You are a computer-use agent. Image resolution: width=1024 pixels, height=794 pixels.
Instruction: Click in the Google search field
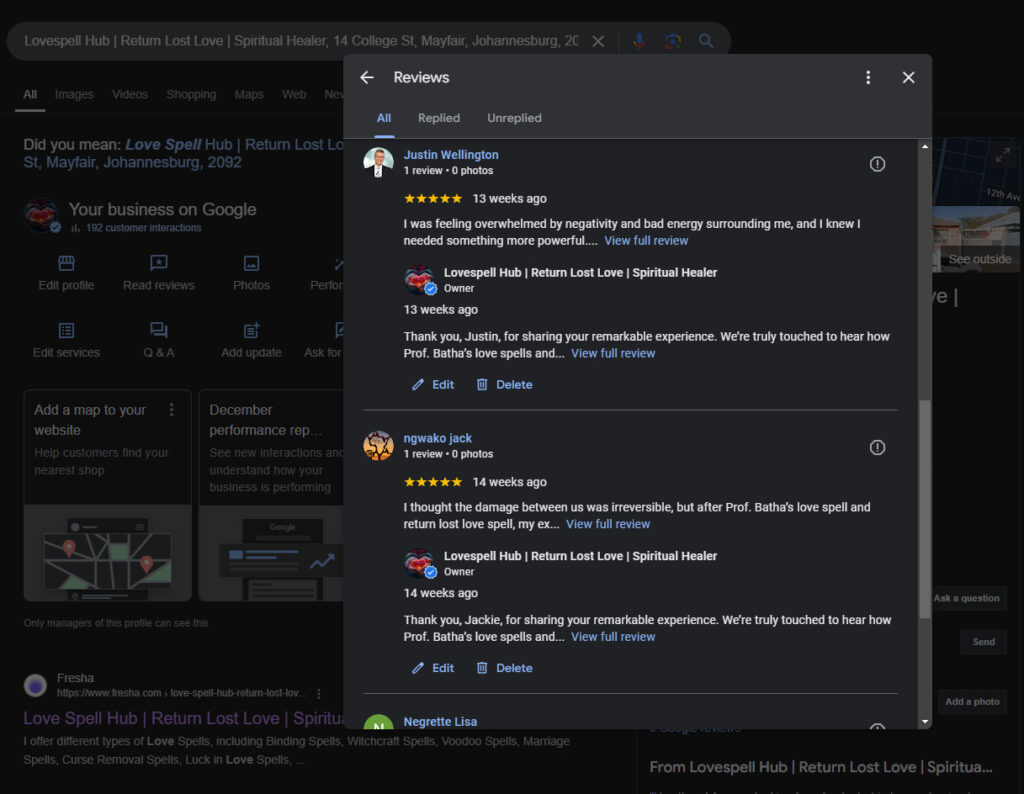301,41
